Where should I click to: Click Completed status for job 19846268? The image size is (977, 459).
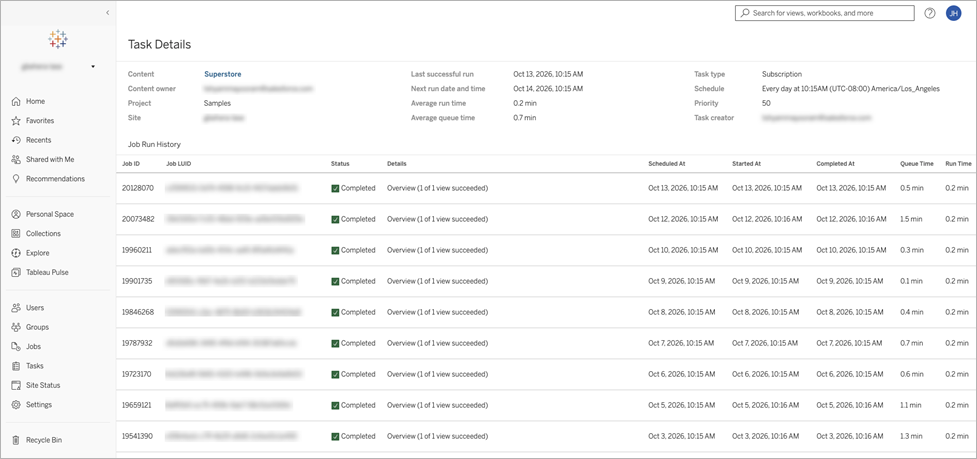pos(353,313)
